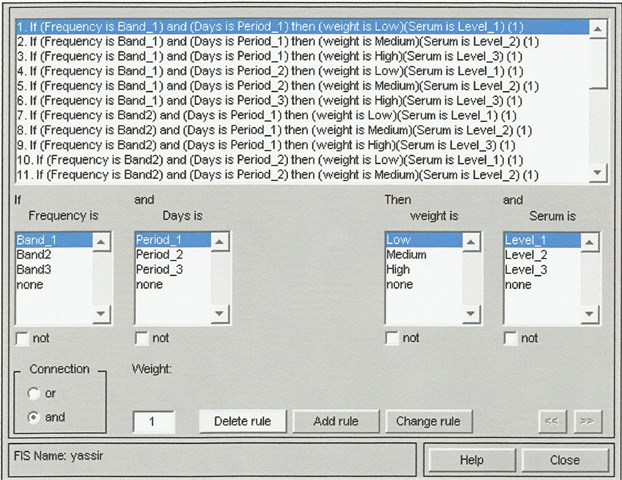Image resolution: width=622 pixels, height=480 pixels.
Task: Select rule 9 in the rule list
Action: [302, 145]
